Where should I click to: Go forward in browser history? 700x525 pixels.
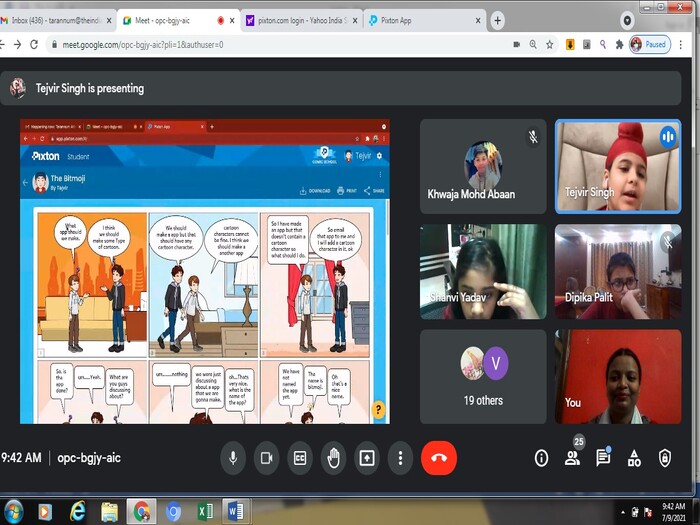pyautogui.click(x=17, y=45)
